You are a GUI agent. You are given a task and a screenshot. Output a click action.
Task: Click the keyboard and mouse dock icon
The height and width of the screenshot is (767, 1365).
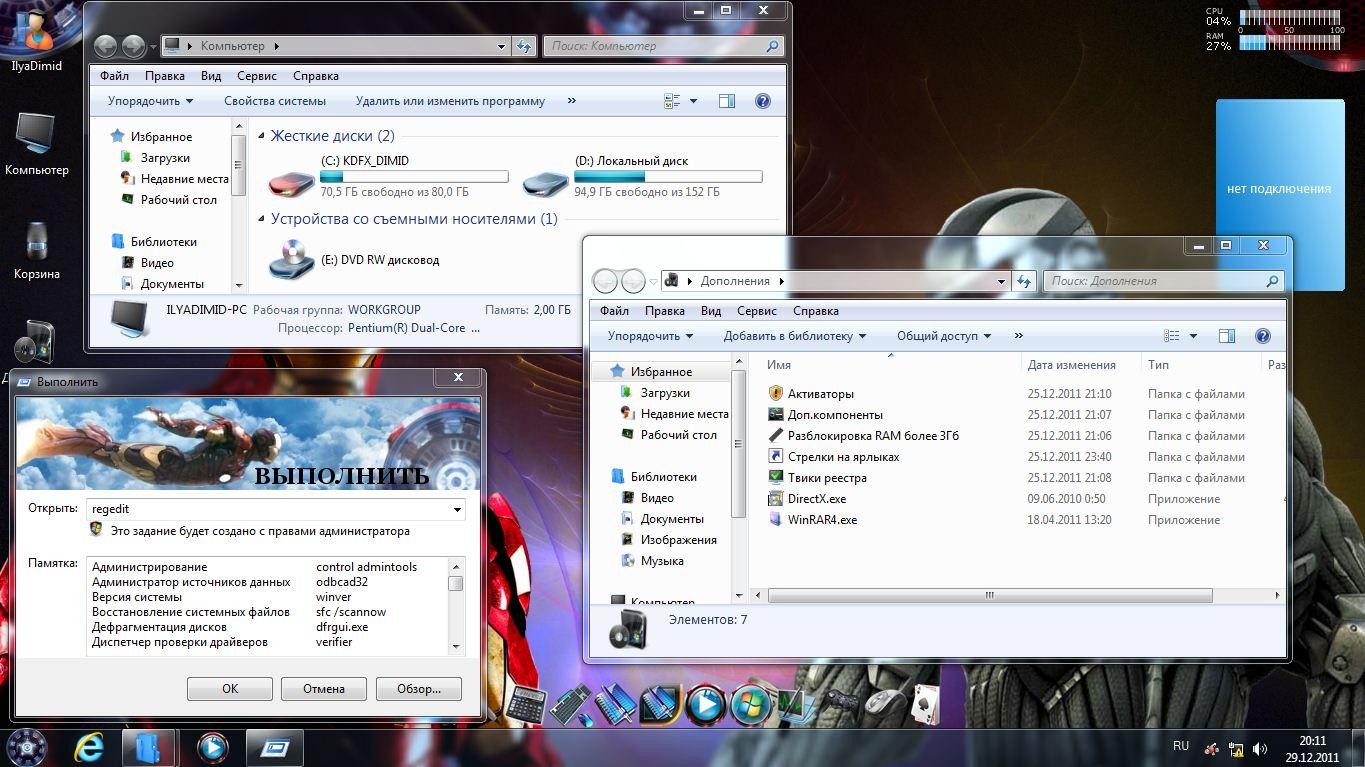[x=571, y=705]
